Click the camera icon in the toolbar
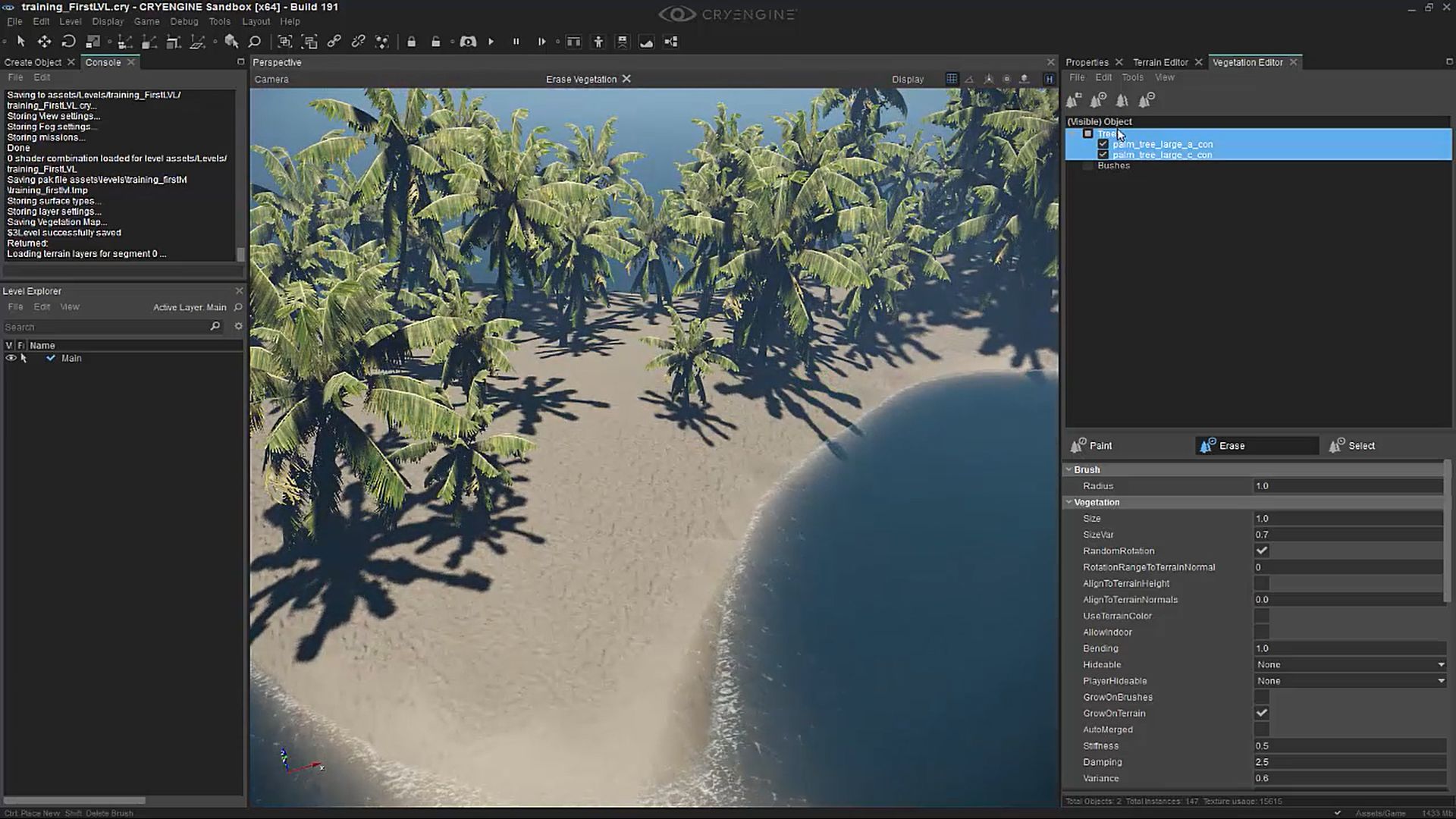The image size is (1456, 819). pos(469,42)
